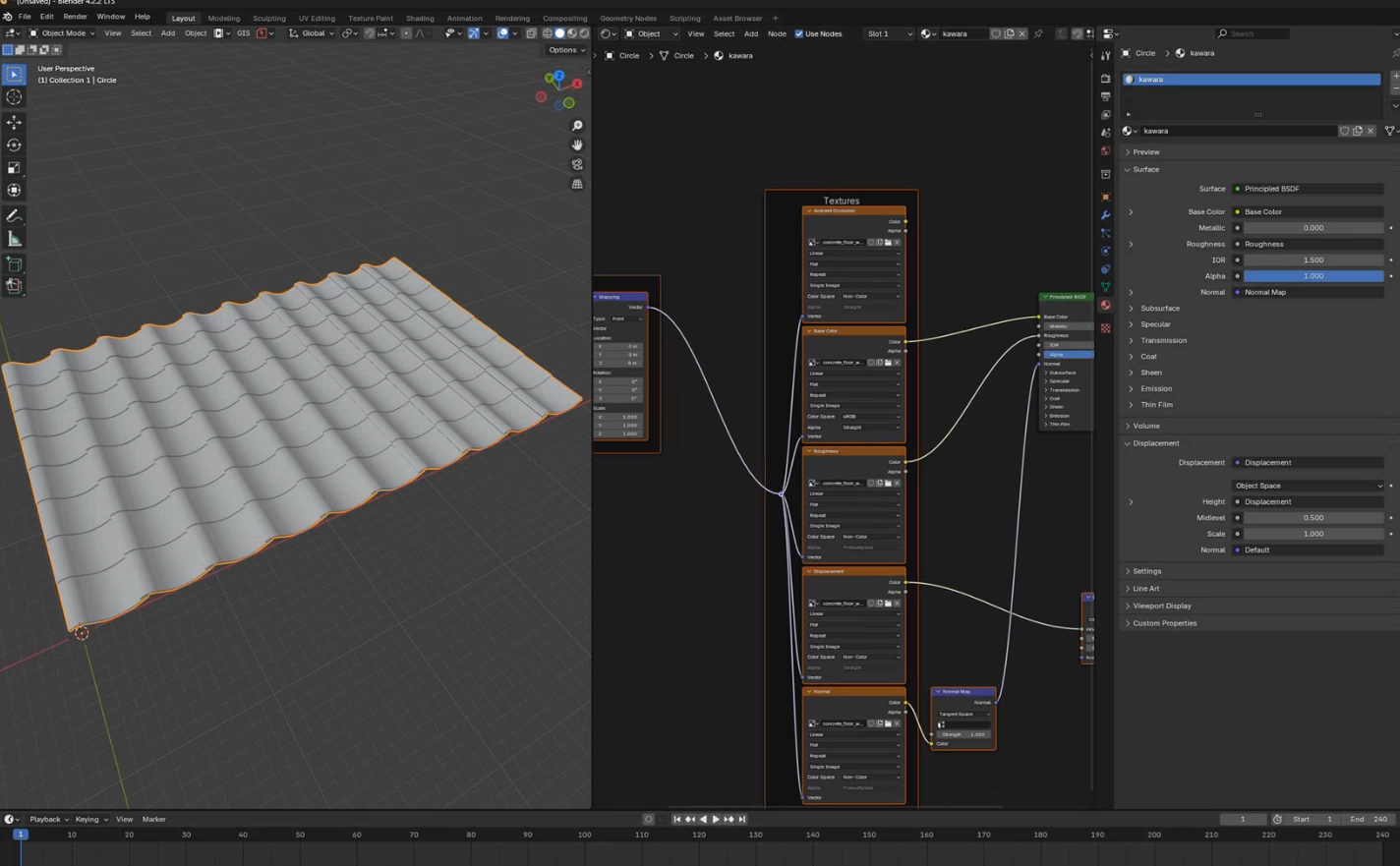Open the Render menu
Image resolution: width=1400 pixels, height=866 pixels.
[75, 17]
